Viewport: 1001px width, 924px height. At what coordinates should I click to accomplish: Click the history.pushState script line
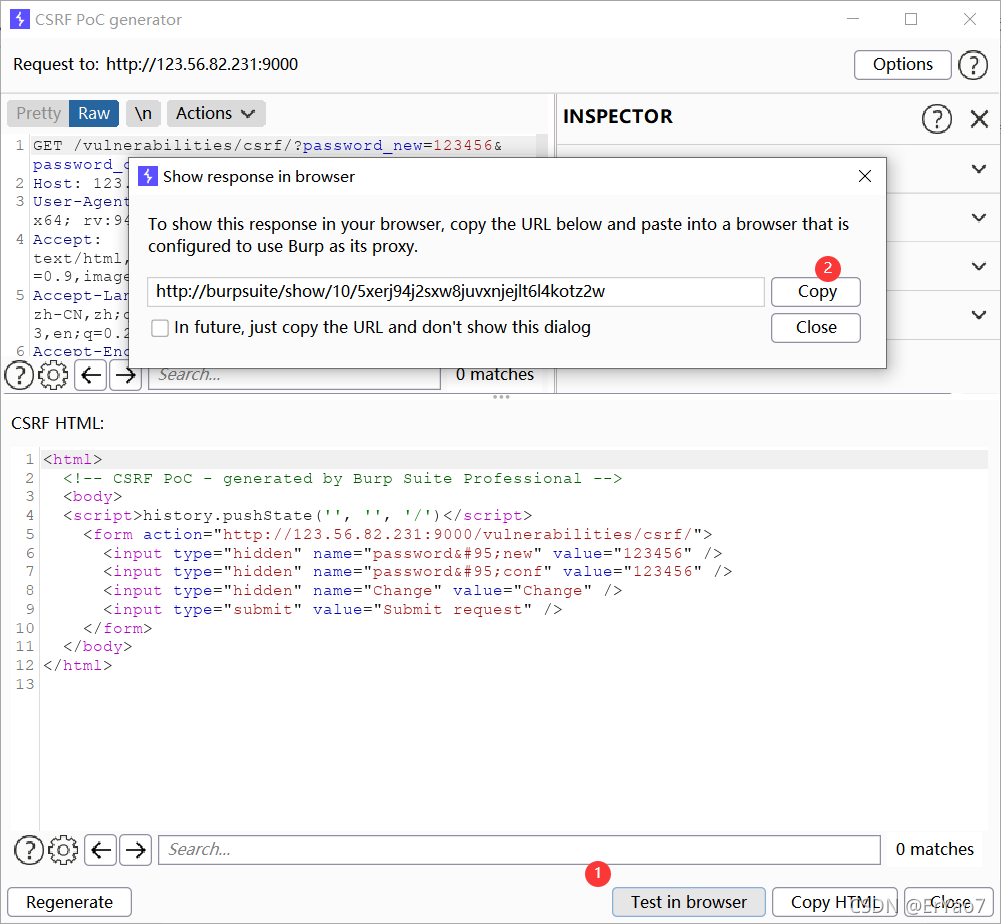coord(297,516)
